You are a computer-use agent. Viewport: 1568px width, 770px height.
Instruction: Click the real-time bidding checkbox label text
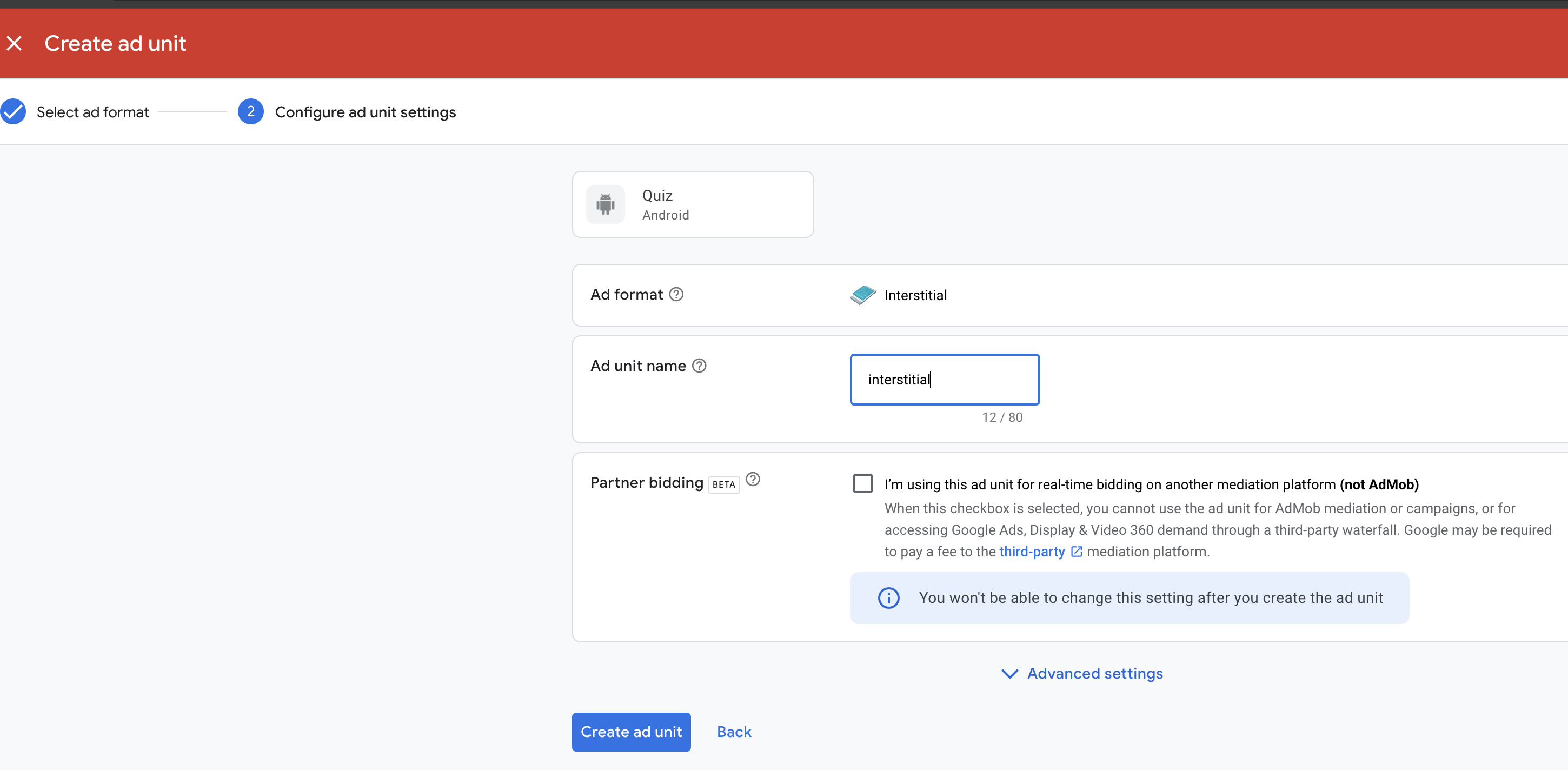tap(1151, 484)
